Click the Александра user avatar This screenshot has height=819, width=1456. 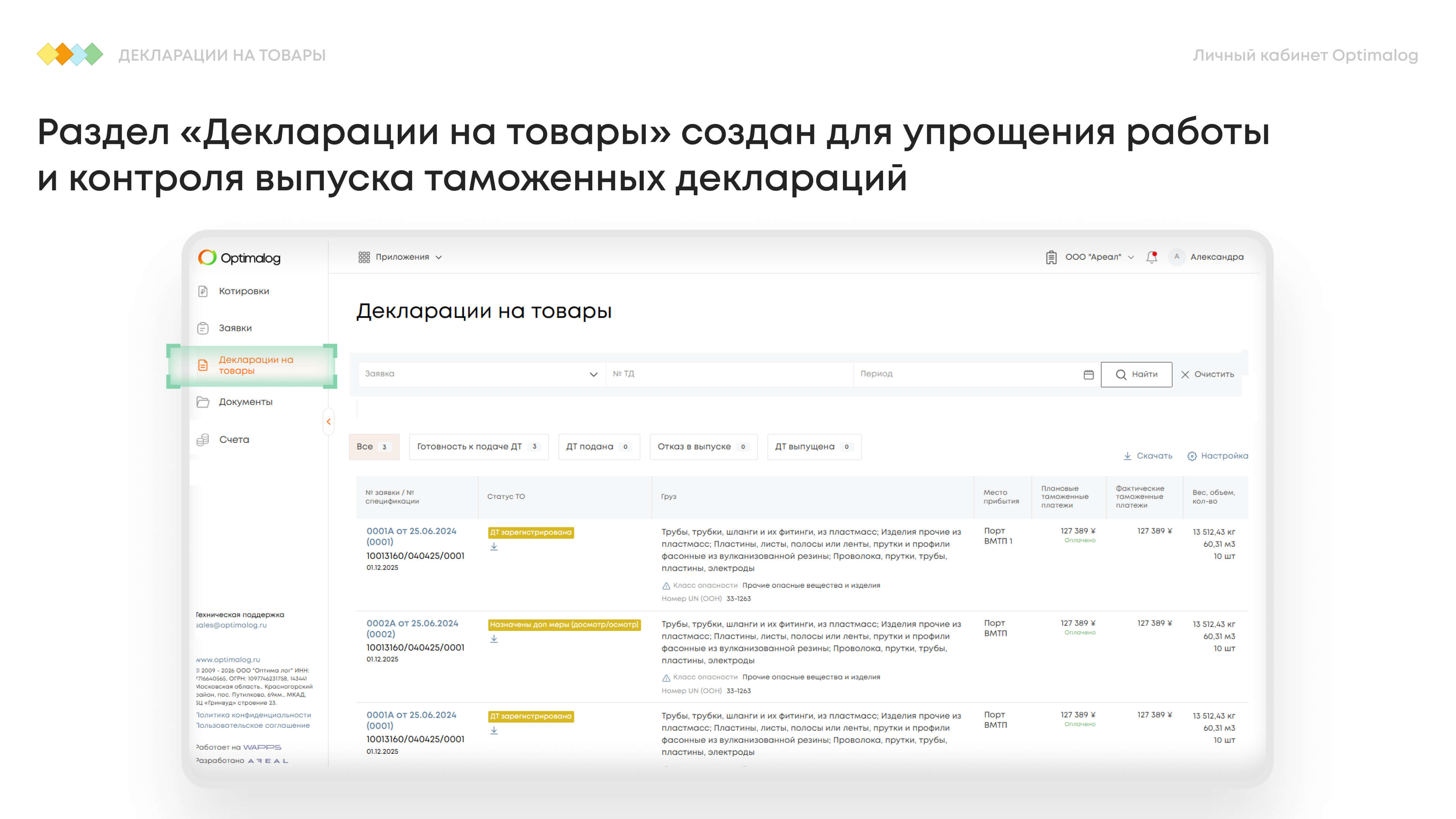pyautogui.click(x=1176, y=257)
